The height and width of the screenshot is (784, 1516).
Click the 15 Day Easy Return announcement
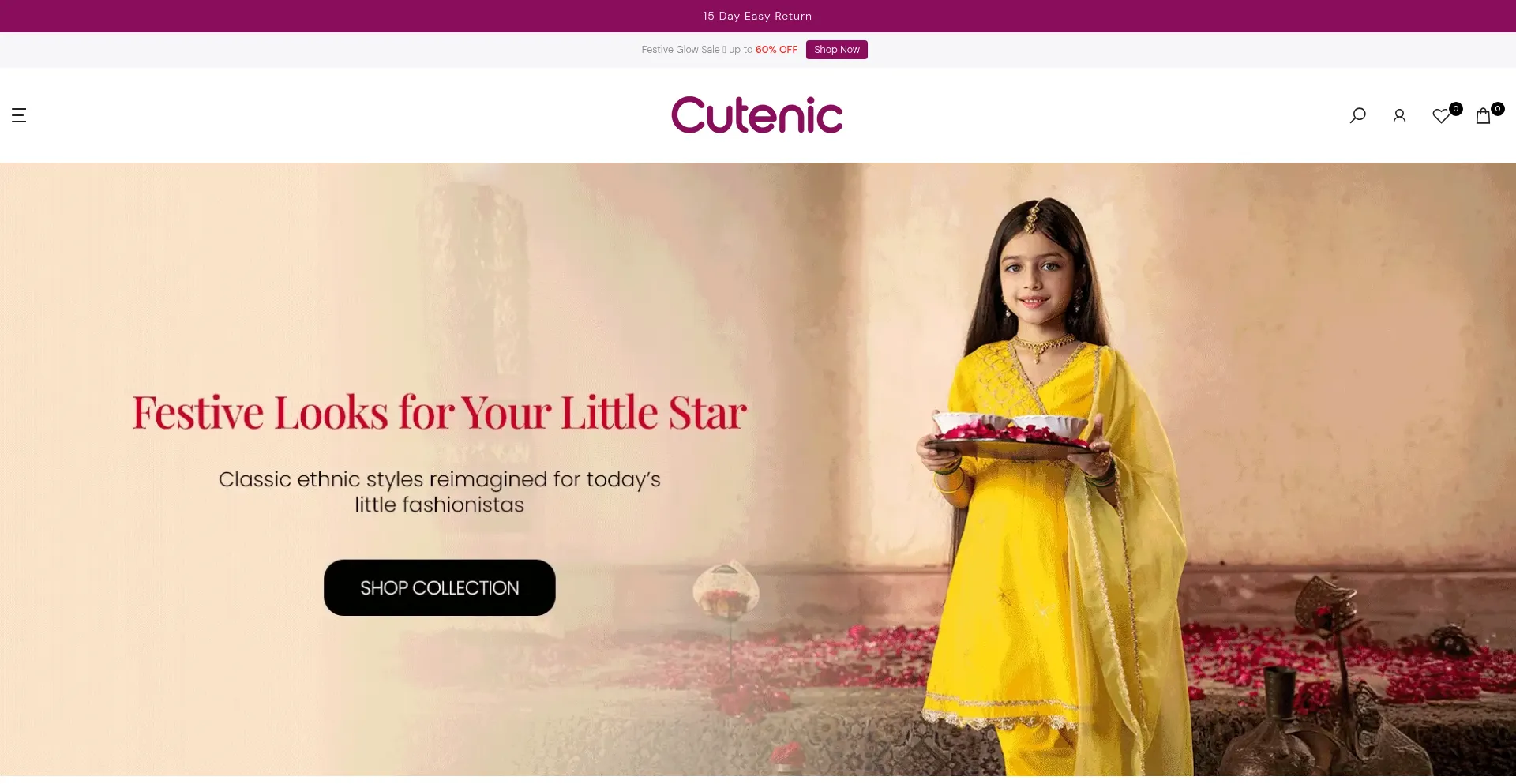[757, 16]
